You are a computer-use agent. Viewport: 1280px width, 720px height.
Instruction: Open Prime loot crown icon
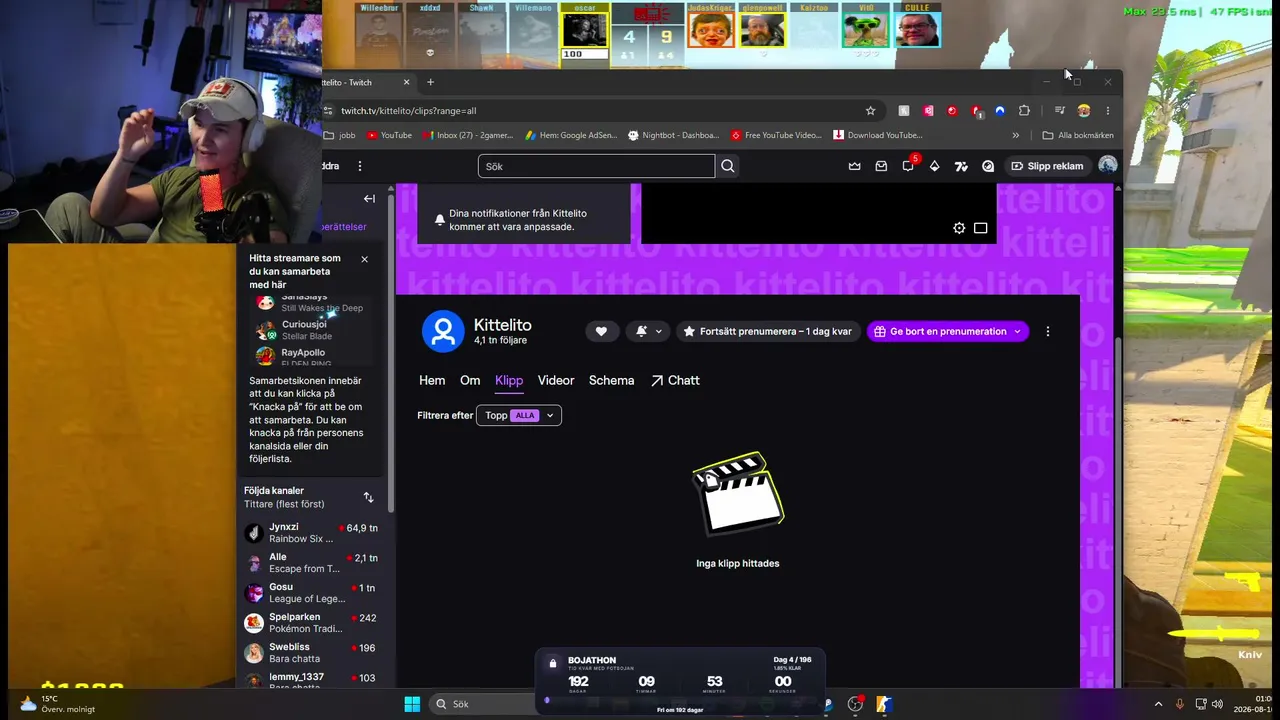point(854,166)
